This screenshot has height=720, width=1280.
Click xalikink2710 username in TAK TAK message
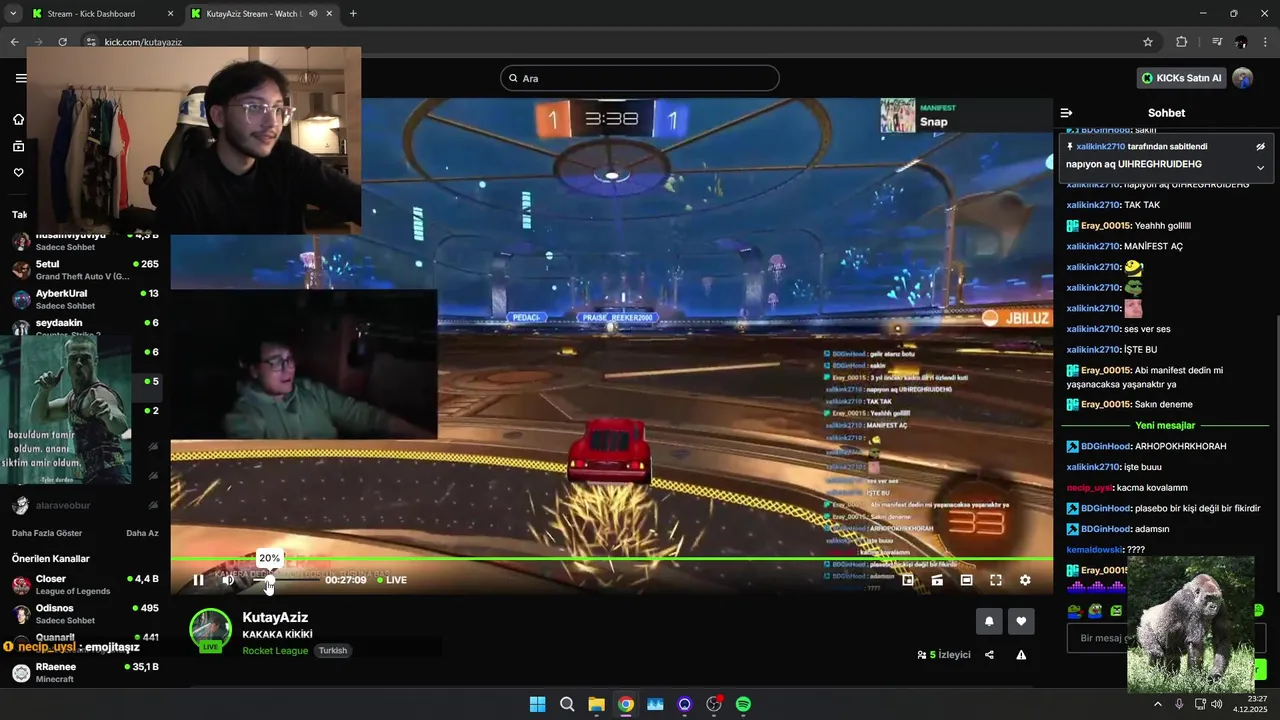[1093, 205]
